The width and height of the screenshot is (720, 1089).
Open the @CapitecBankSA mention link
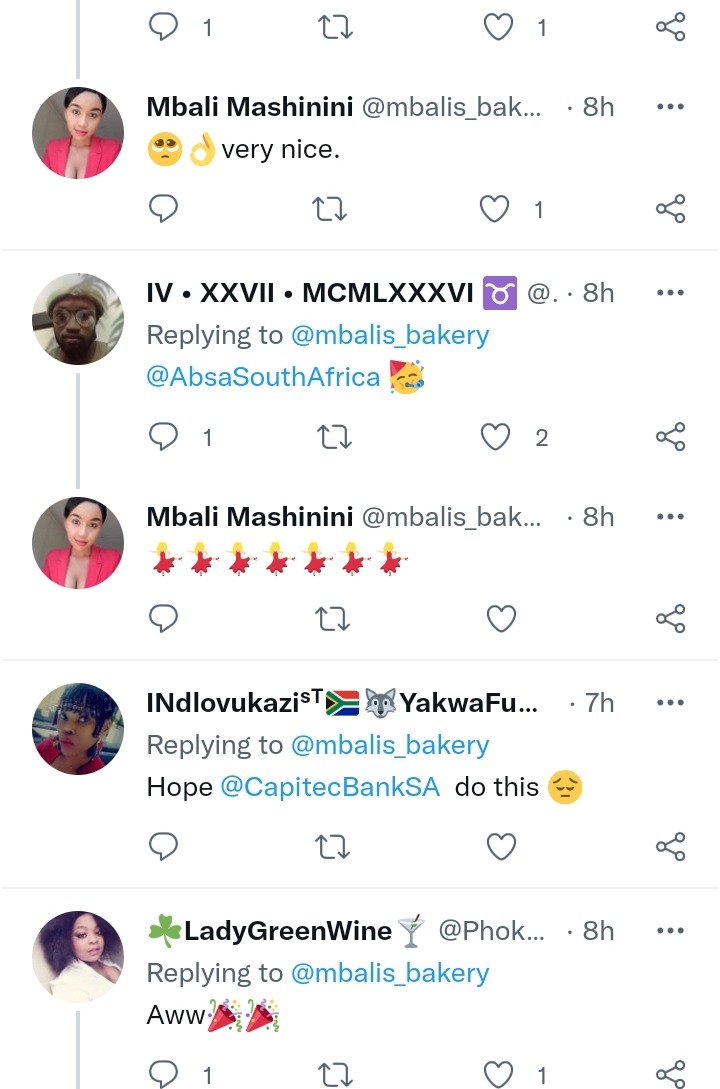[330, 787]
